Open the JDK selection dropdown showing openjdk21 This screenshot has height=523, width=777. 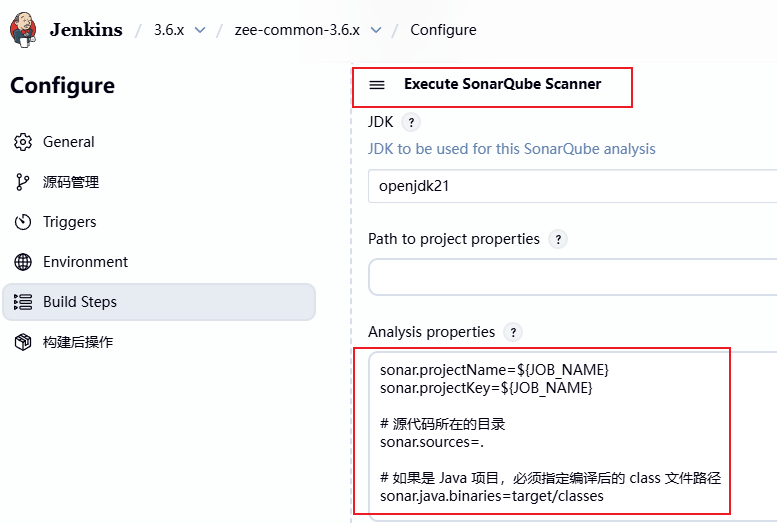[570, 186]
